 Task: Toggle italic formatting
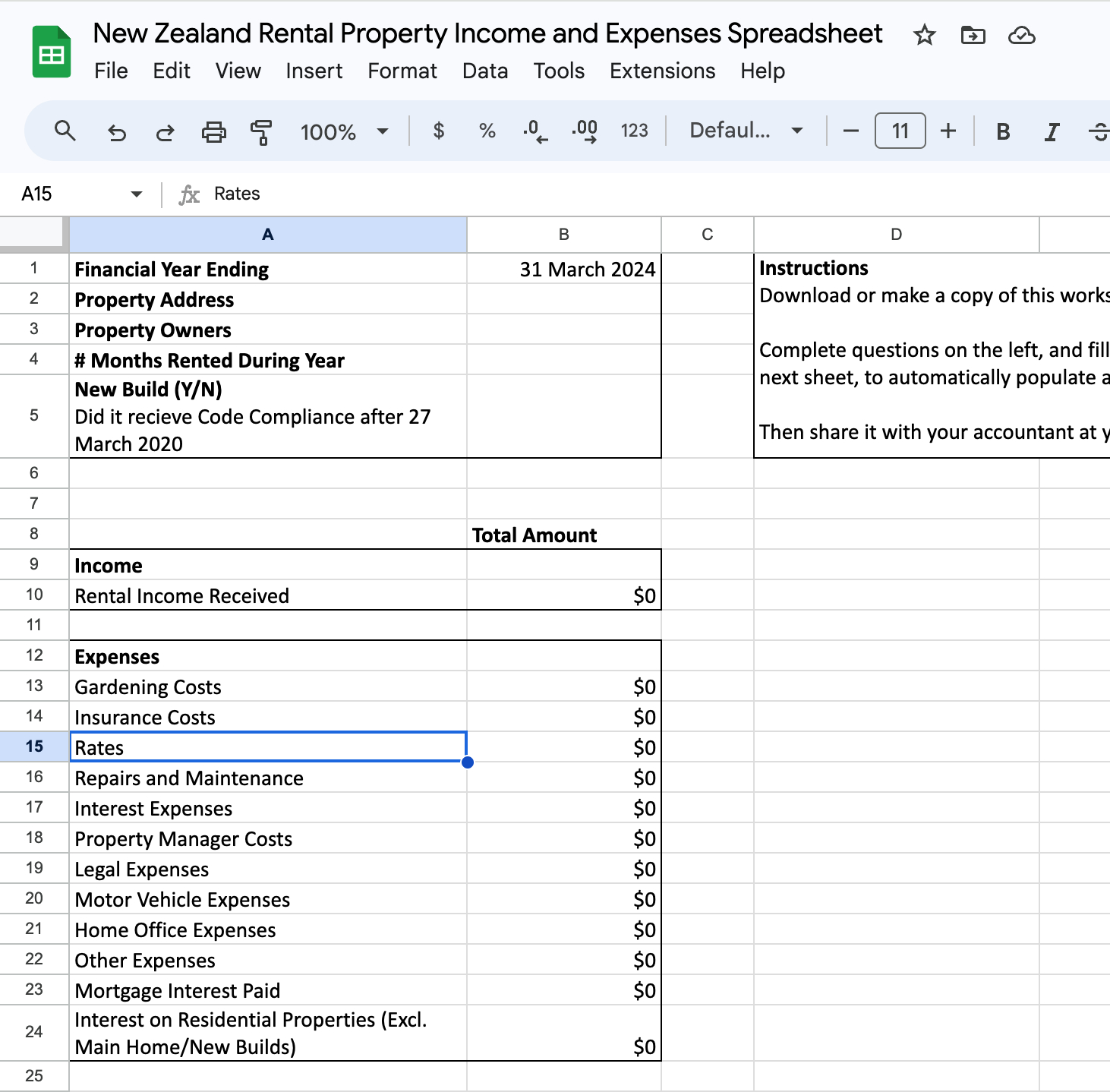1052,131
